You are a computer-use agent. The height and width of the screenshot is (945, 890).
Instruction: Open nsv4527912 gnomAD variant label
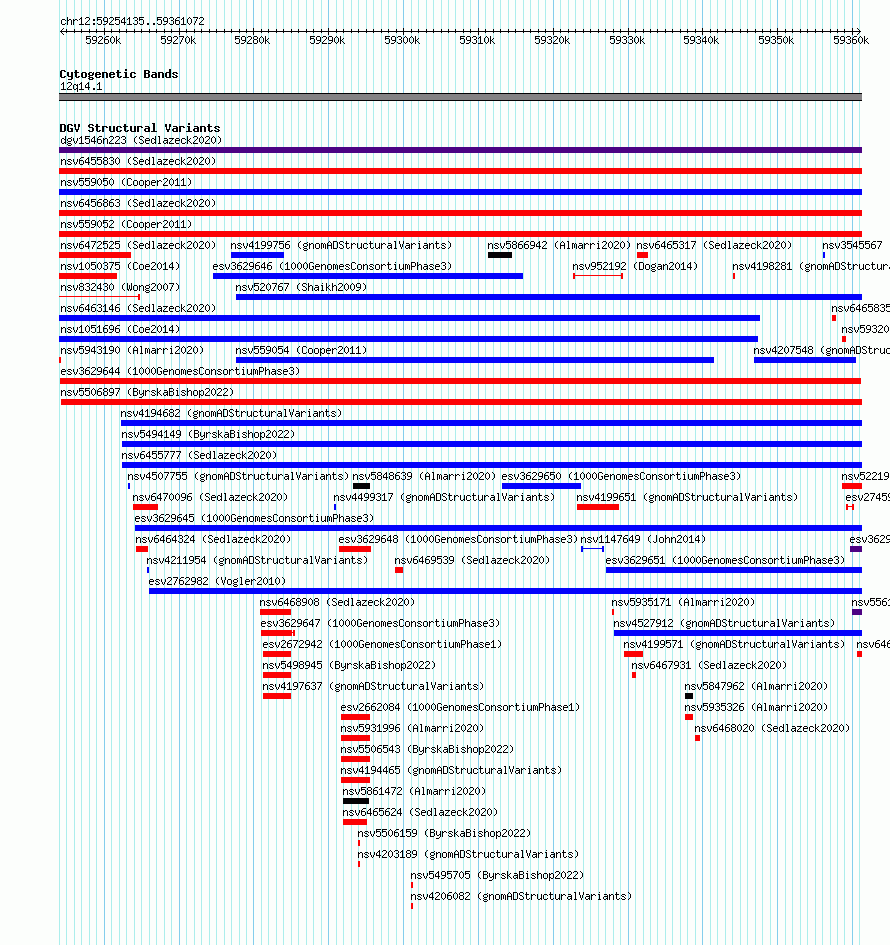724,624
